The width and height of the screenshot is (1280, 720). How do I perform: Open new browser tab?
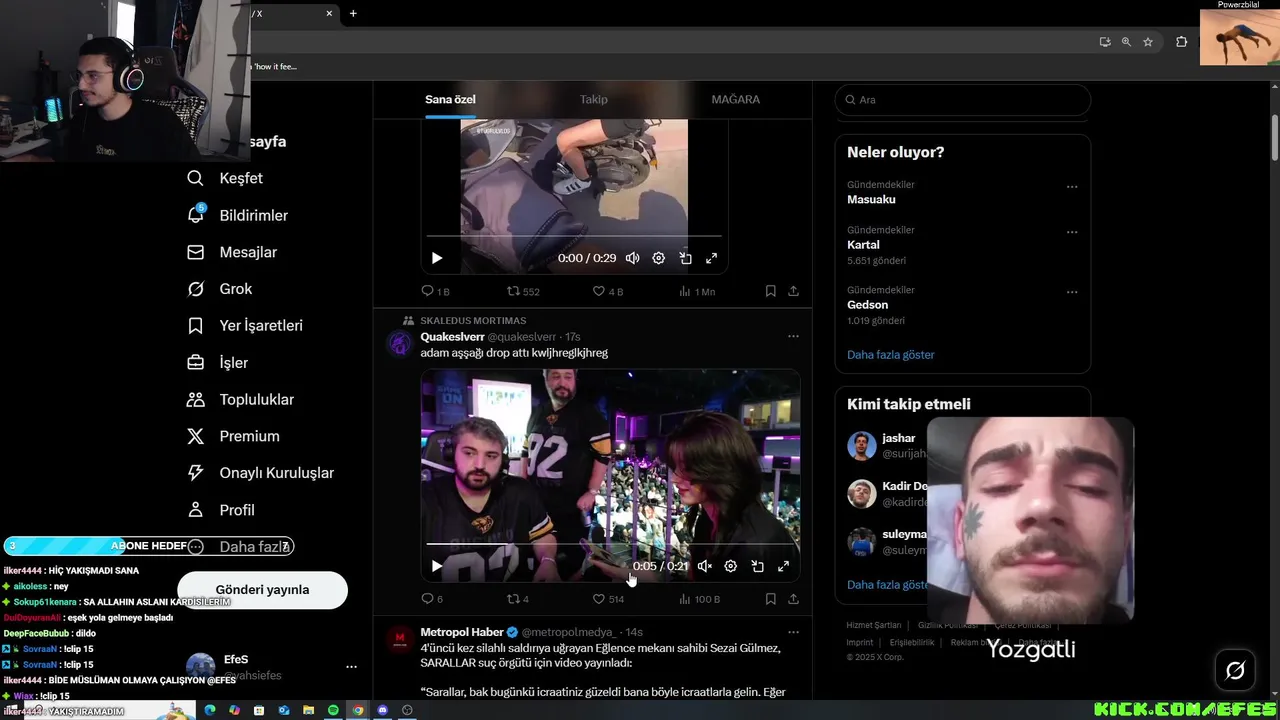click(x=353, y=13)
